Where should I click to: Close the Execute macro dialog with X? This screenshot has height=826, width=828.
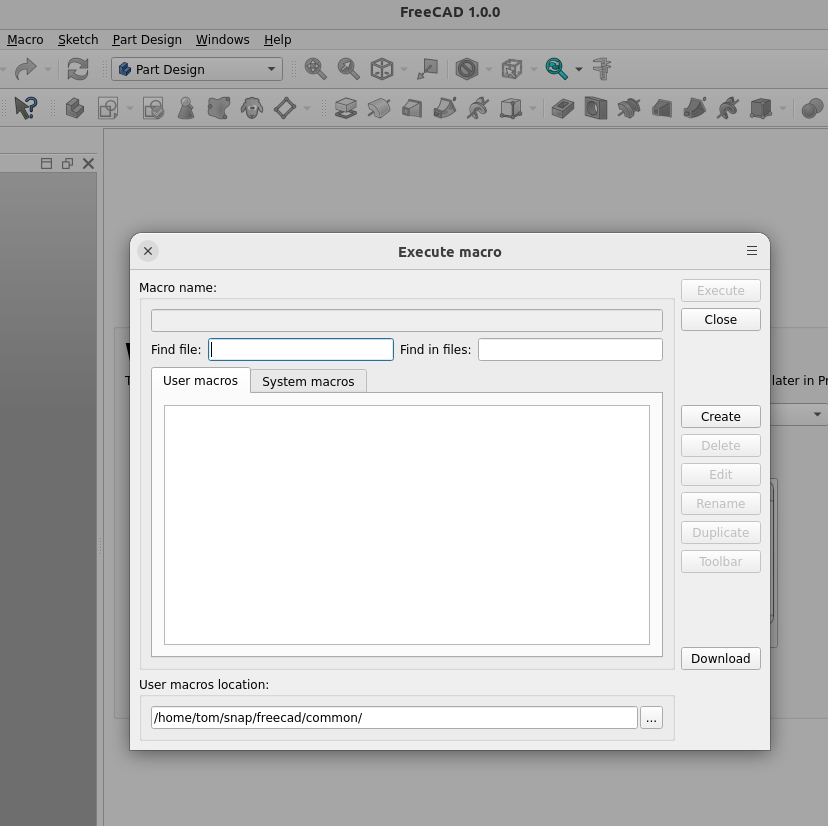tap(148, 251)
